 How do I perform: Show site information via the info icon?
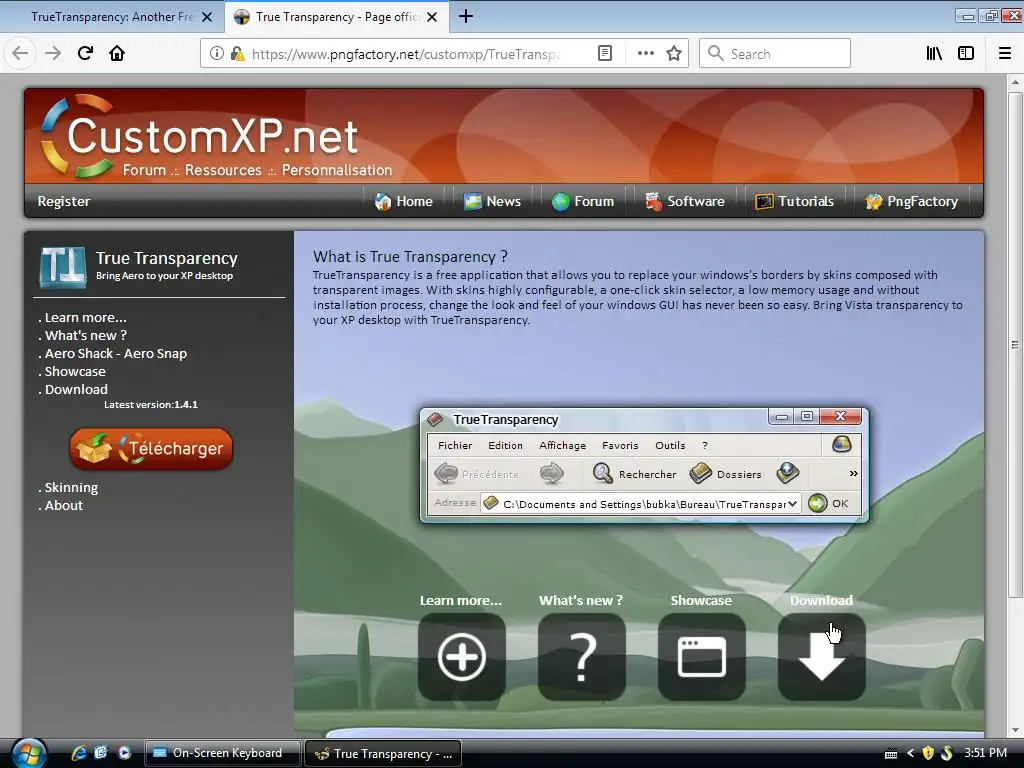(x=216, y=54)
